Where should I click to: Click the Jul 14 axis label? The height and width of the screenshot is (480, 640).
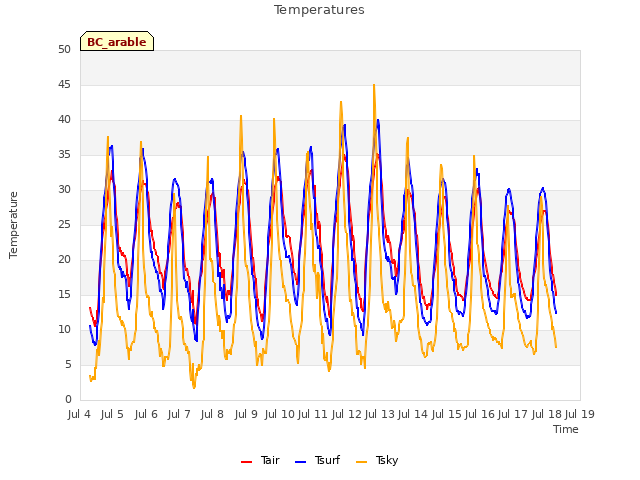coord(413,414)
